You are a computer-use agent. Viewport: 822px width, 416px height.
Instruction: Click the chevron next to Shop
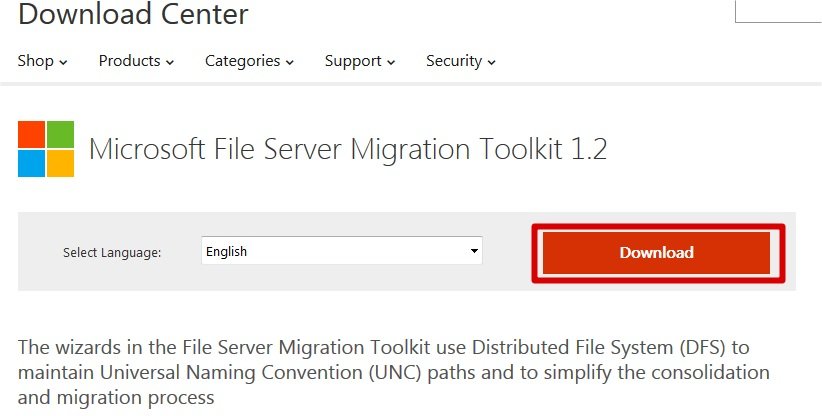(63, 62)
